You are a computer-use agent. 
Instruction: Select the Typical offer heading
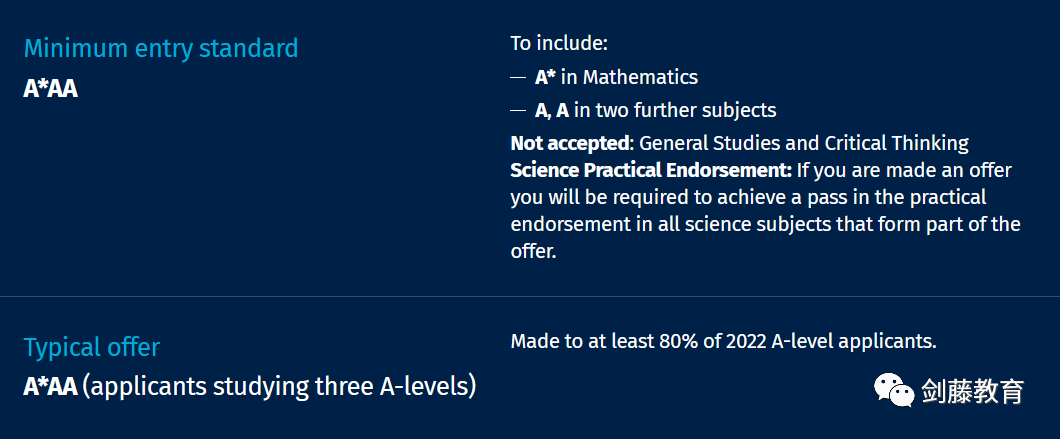tap(91, 348)
